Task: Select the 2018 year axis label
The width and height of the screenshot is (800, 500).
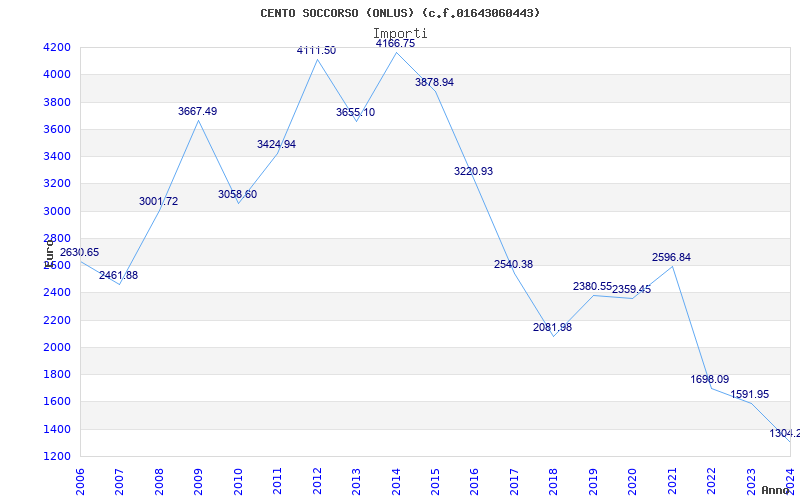Action: coord(554,482)
